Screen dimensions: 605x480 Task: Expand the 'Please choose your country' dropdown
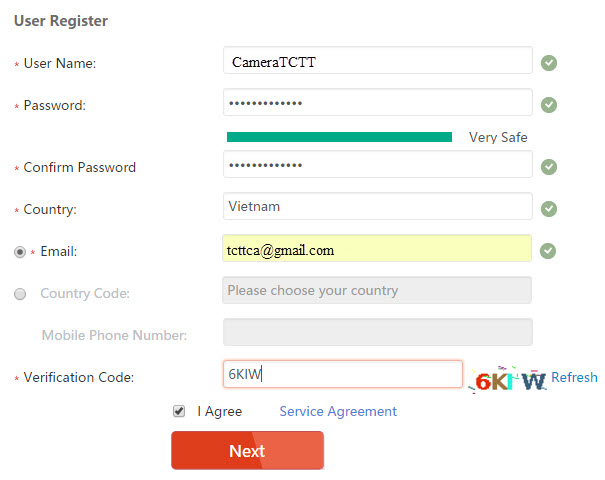pyautogui.click(x=378, y=291)
